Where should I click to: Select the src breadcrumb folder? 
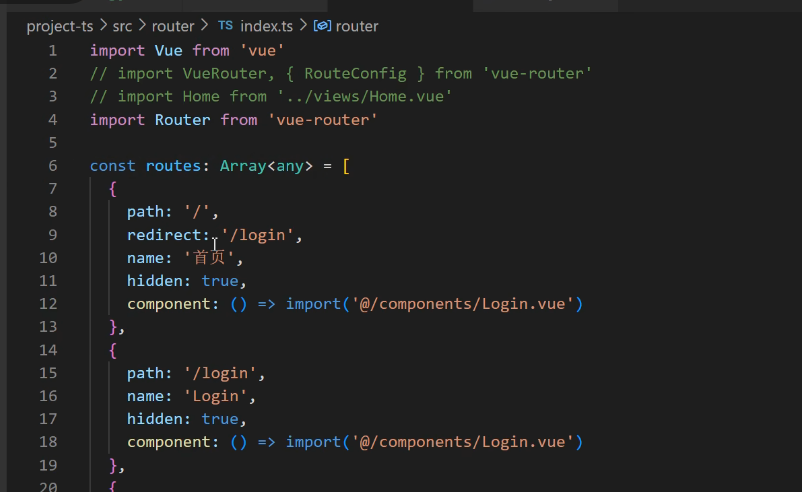coord(122,26)
